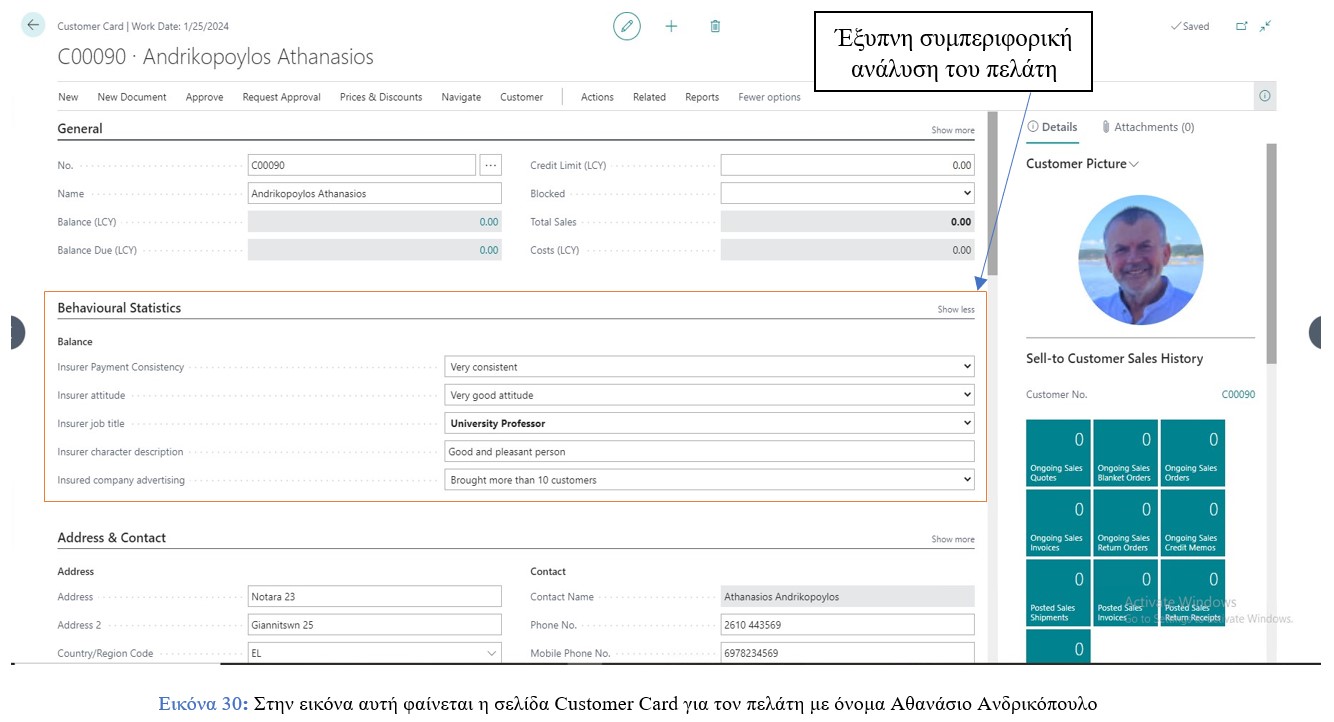Open the Prices & Discounts menu

click(x=380, y=97)
